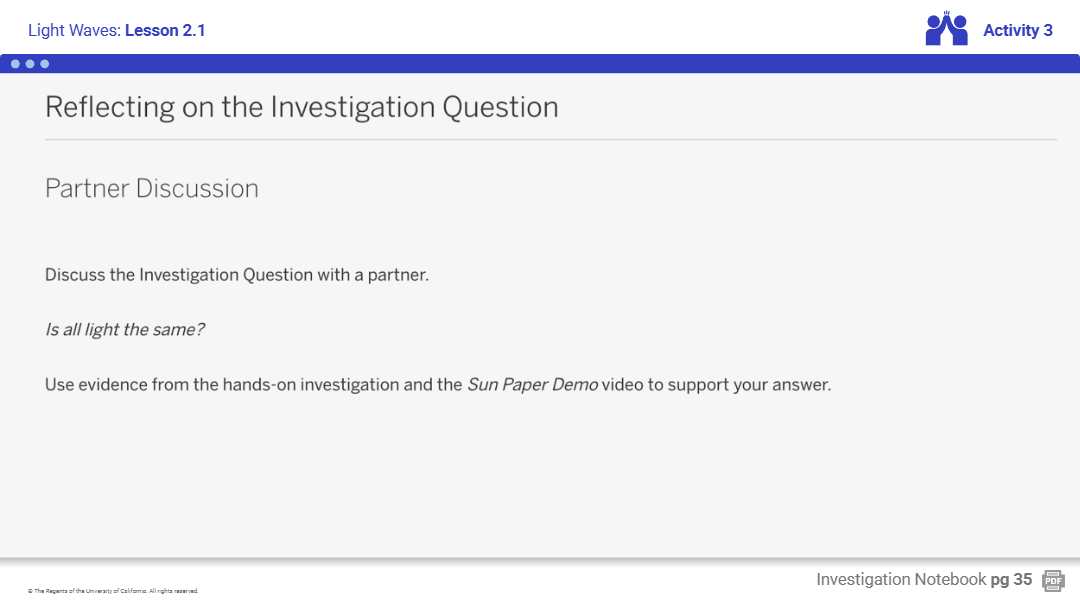This screenshot has width=1080, height=607.
Task: Click the partner high-five activity icon
Action: click(x=947, y=30)
